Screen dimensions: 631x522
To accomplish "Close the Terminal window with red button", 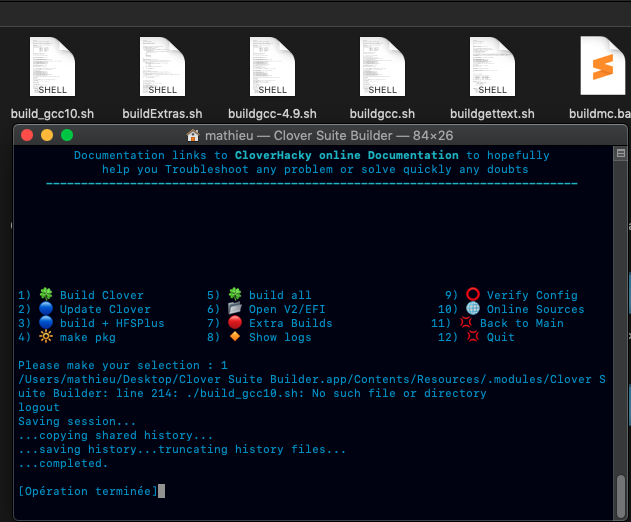I will (27, 135).
